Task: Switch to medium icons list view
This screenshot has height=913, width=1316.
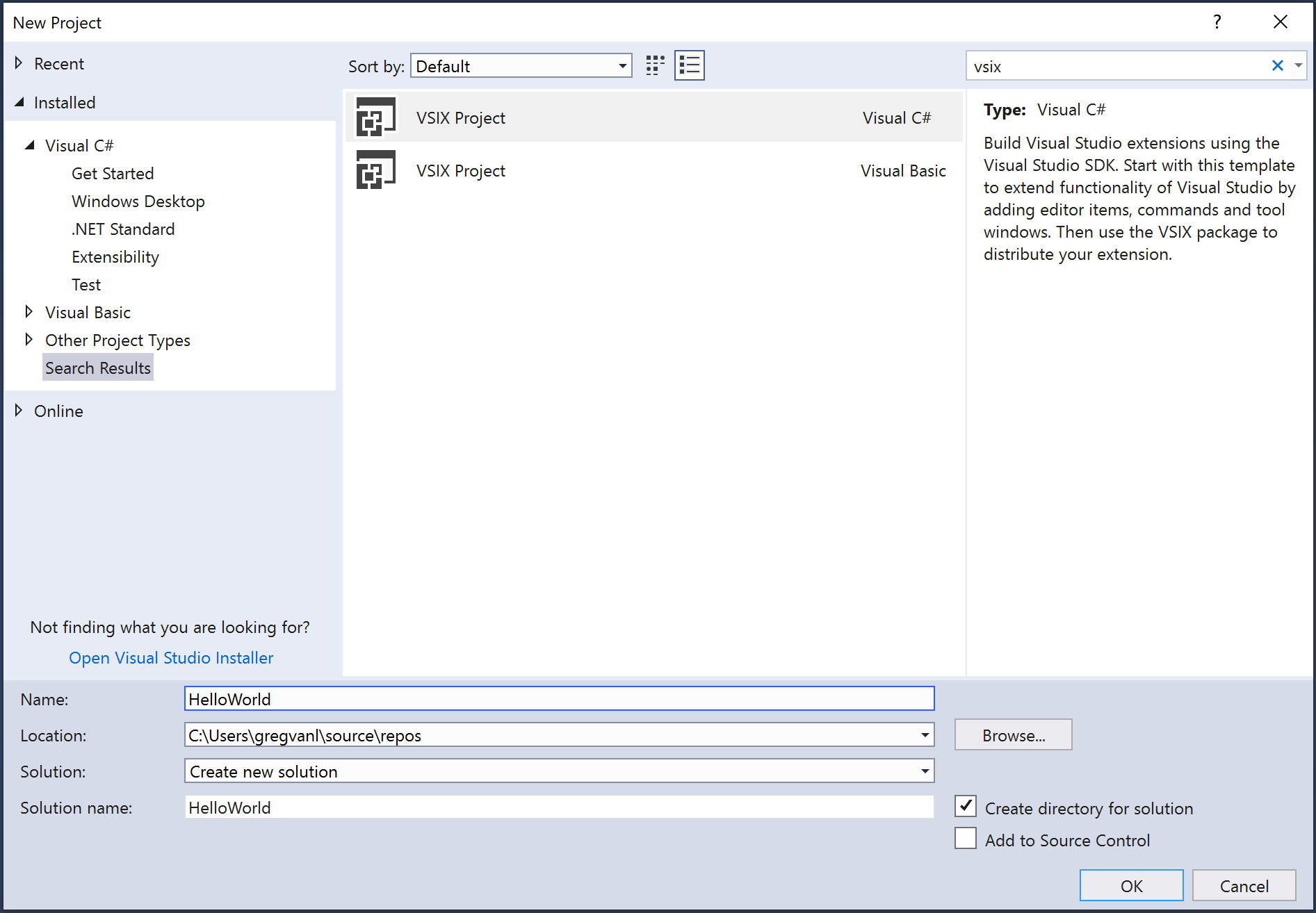Action: point(689,66)
